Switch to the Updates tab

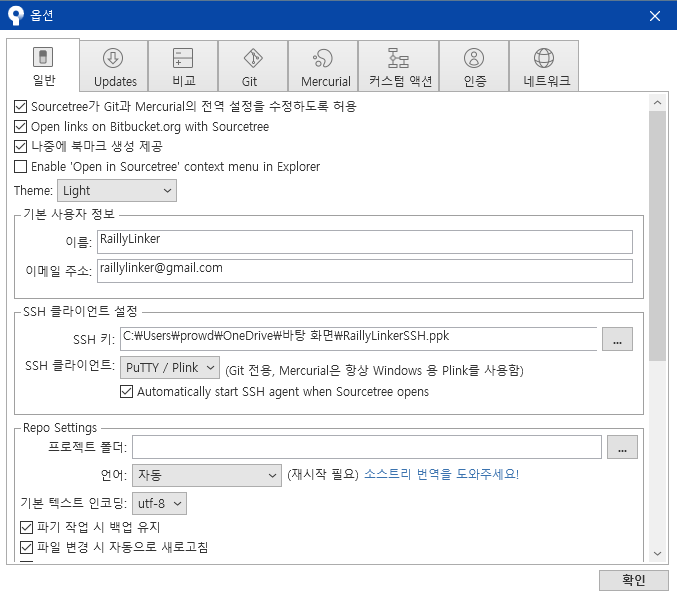pos(114,66)
